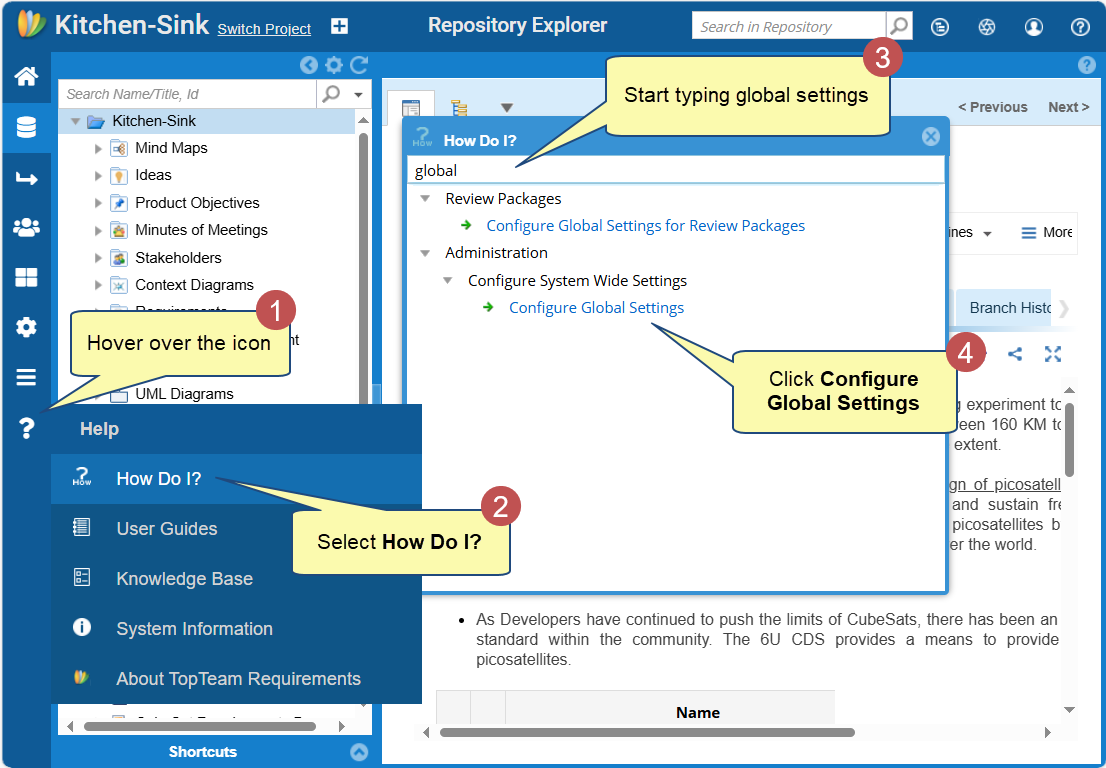
Task: Refresh the repository tree
Action: pyautogui.click(x=359, y=65)
